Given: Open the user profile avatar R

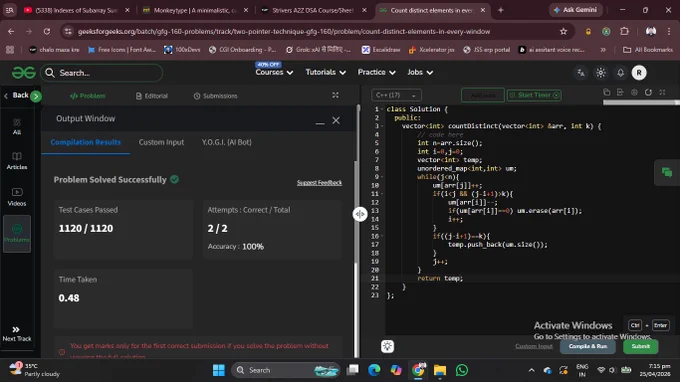Looking at the screenshot, I should [639, 73].
